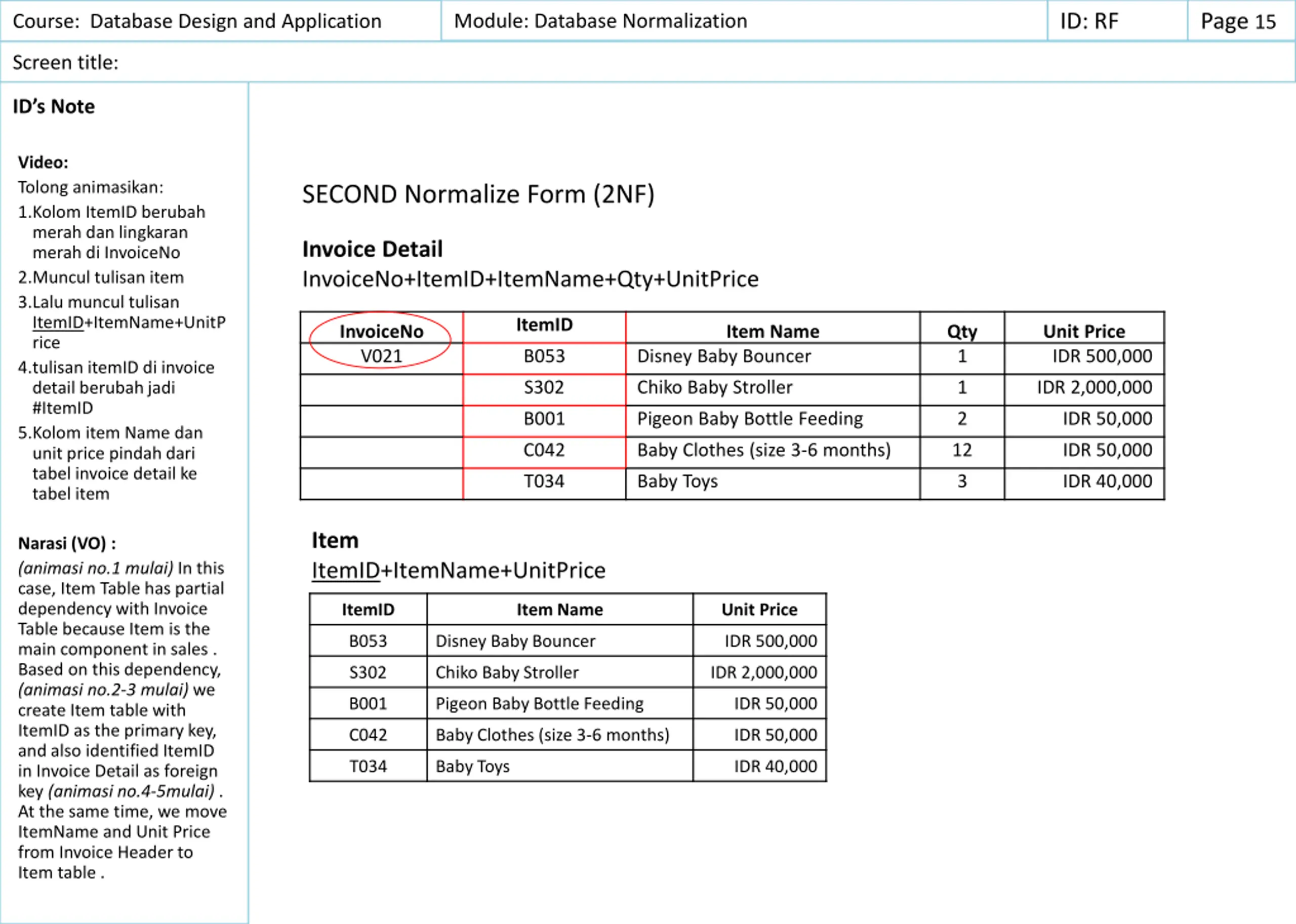
Task: Click 'B001' in the Item table
Action: pyautogui.click(x=368, y=704)
